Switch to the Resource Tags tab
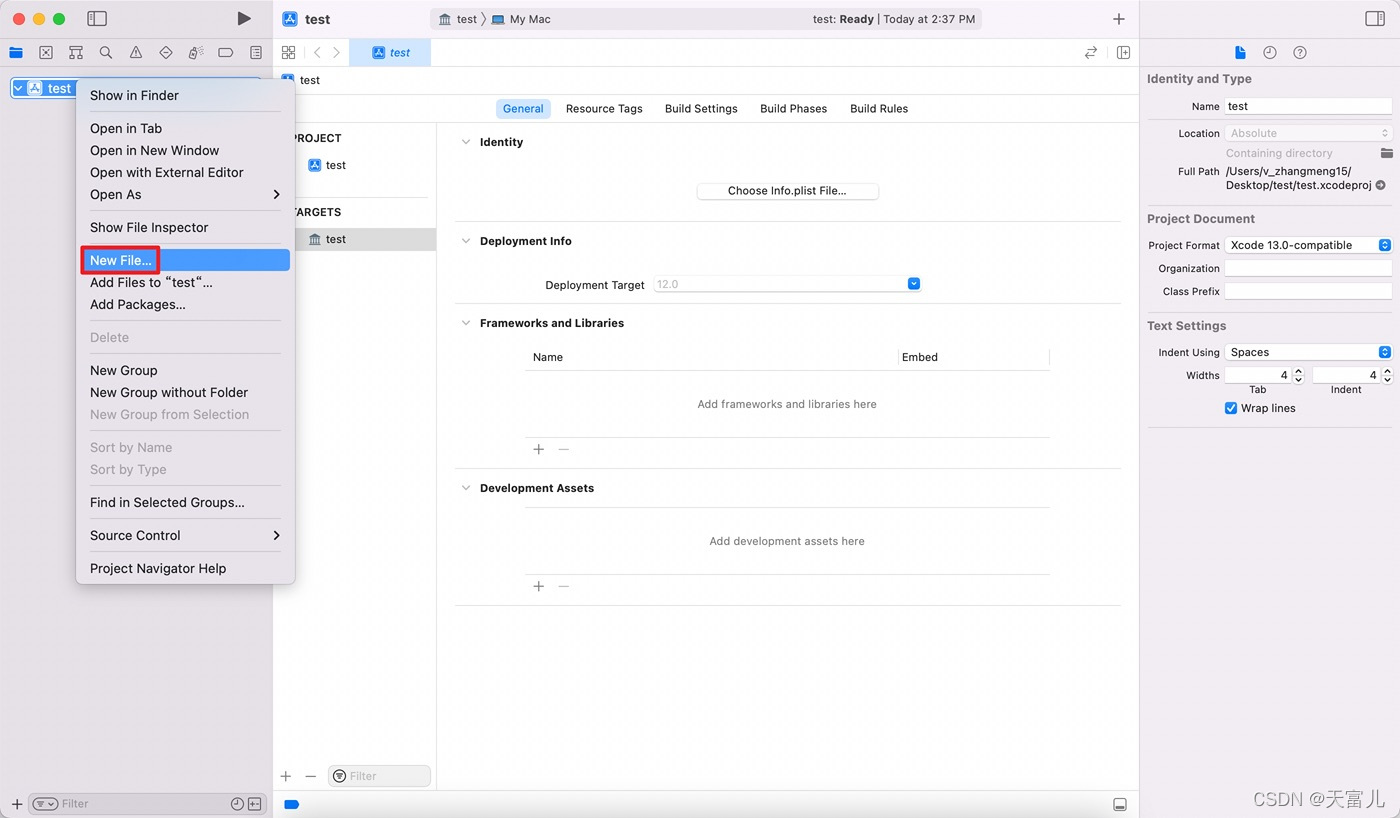 pos(604,108)
